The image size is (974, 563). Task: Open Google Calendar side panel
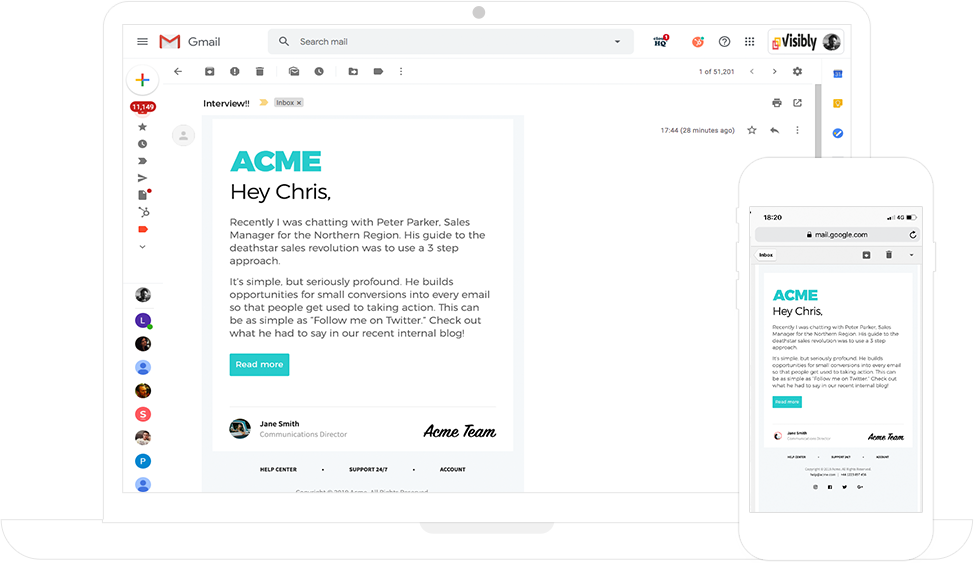[x=837, y=74]
